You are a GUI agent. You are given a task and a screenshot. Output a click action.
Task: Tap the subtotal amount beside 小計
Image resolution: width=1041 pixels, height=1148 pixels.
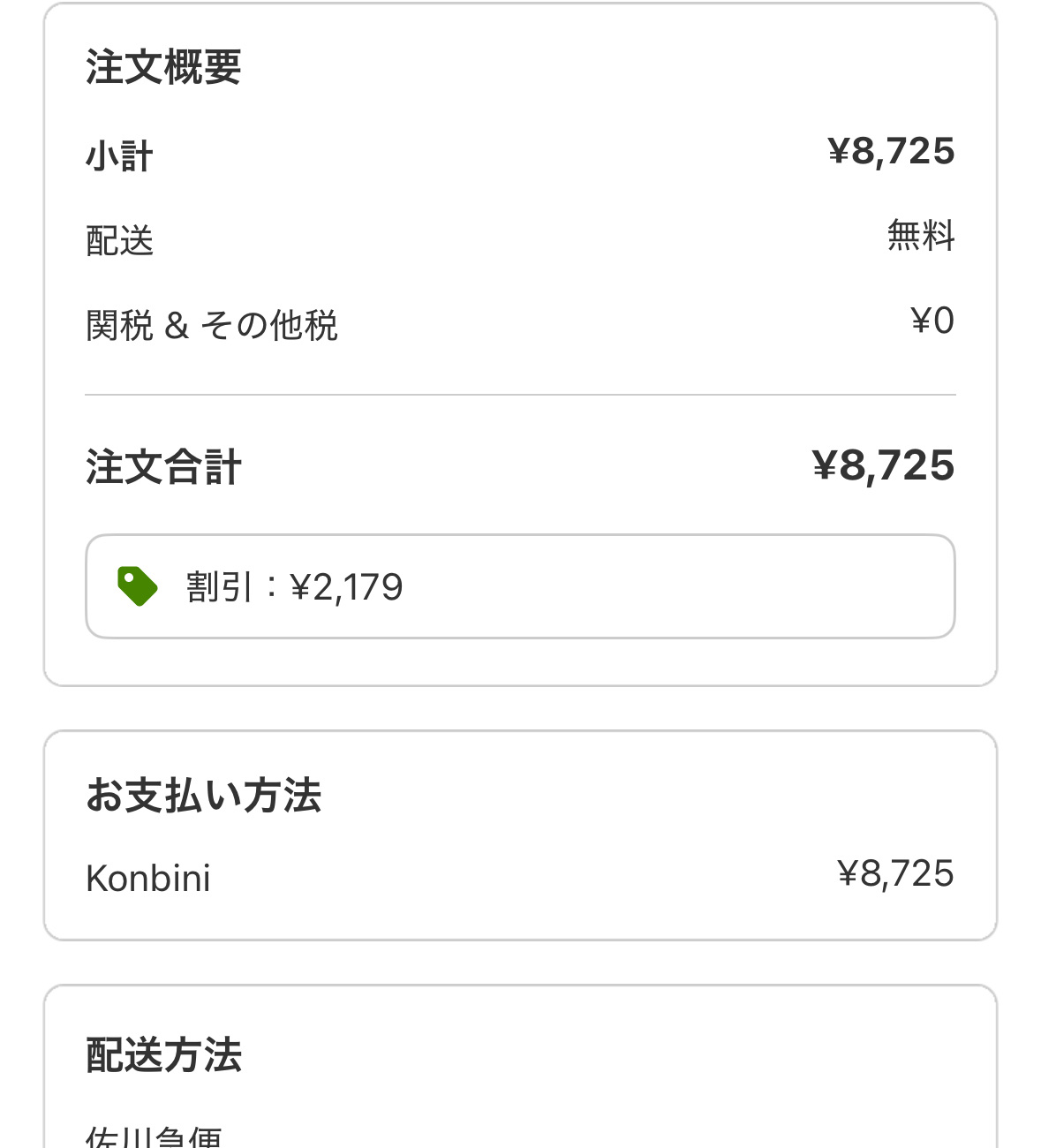(x=891, y=152)
